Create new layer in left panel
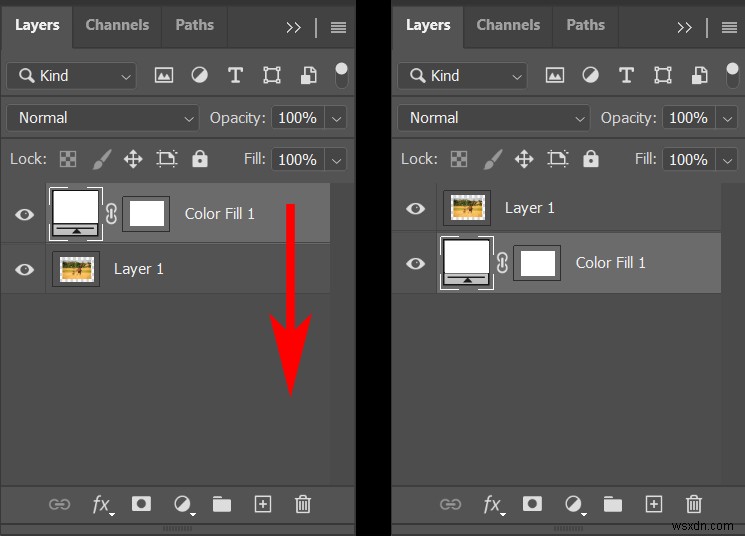The height and width of the screenshot is (536, 745). point(263,504)
